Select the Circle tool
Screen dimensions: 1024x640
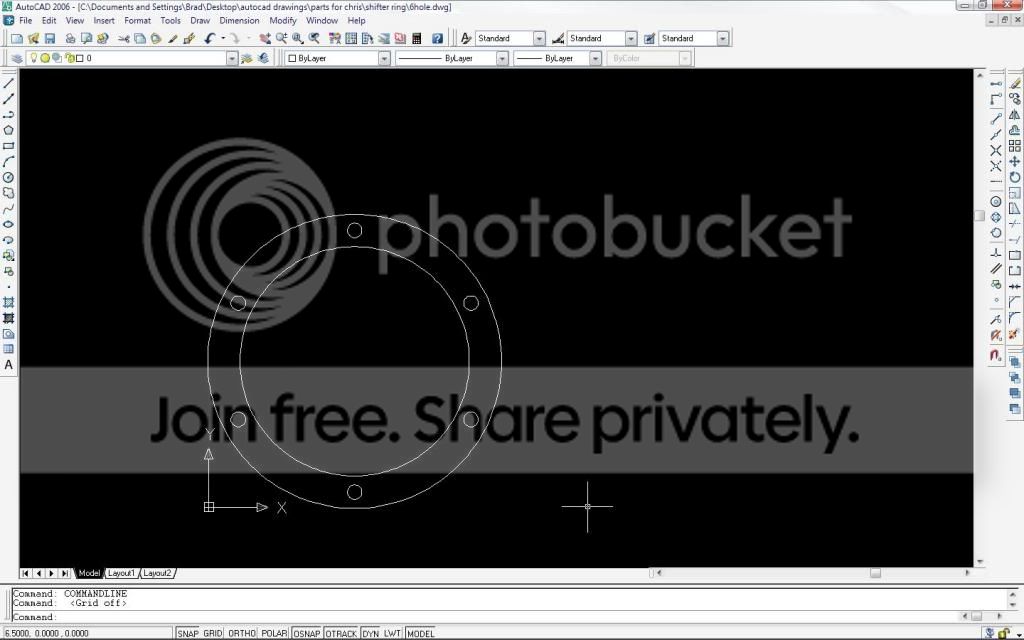pyautogui.click(x=8, y=178)
